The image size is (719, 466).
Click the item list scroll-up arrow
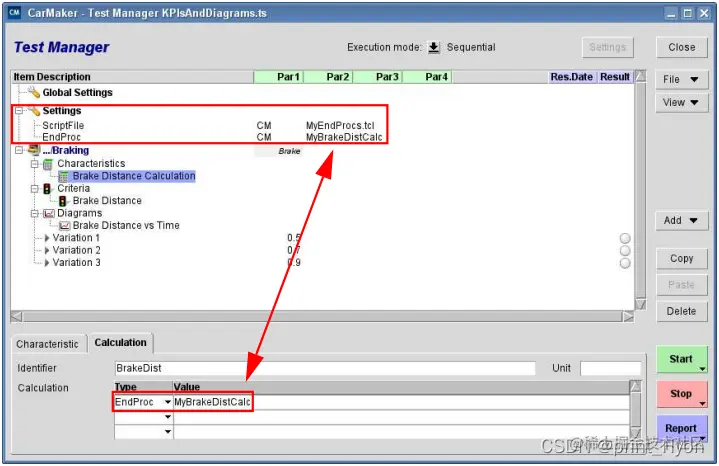(x=640, y=76)
